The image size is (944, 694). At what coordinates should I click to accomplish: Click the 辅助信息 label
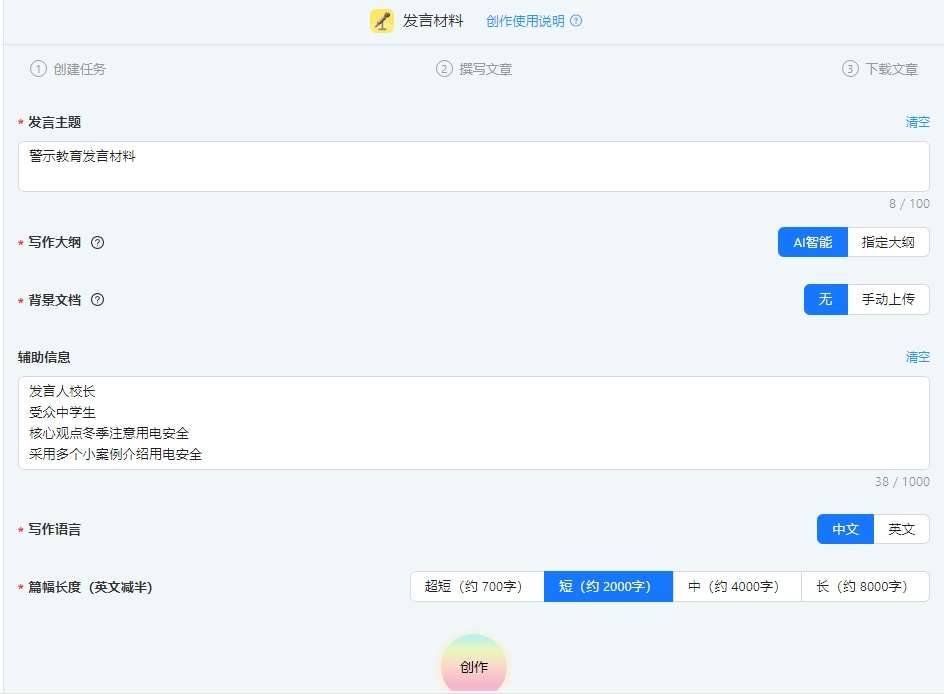click(44, 357)
